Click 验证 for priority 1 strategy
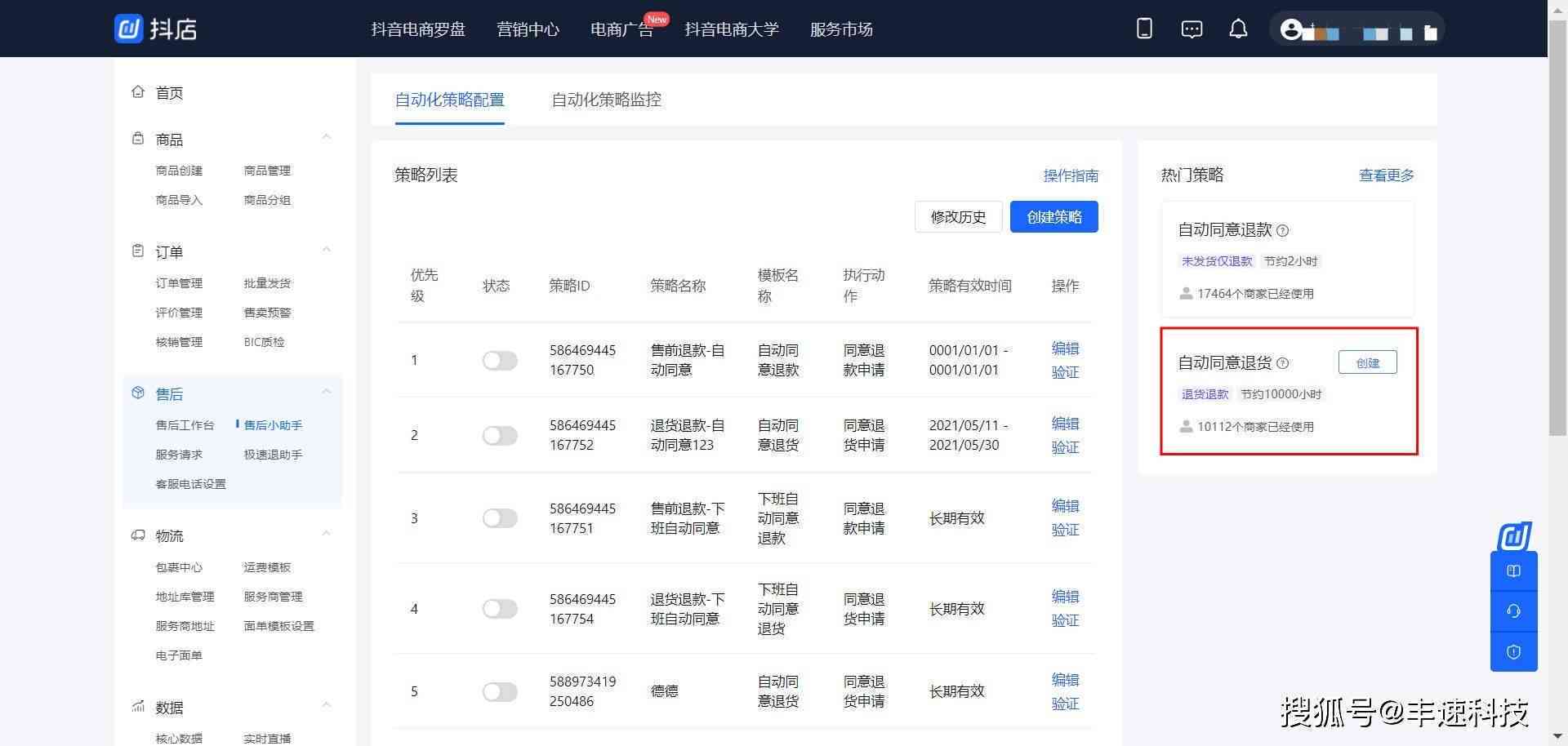 [x=1065, y=372]
